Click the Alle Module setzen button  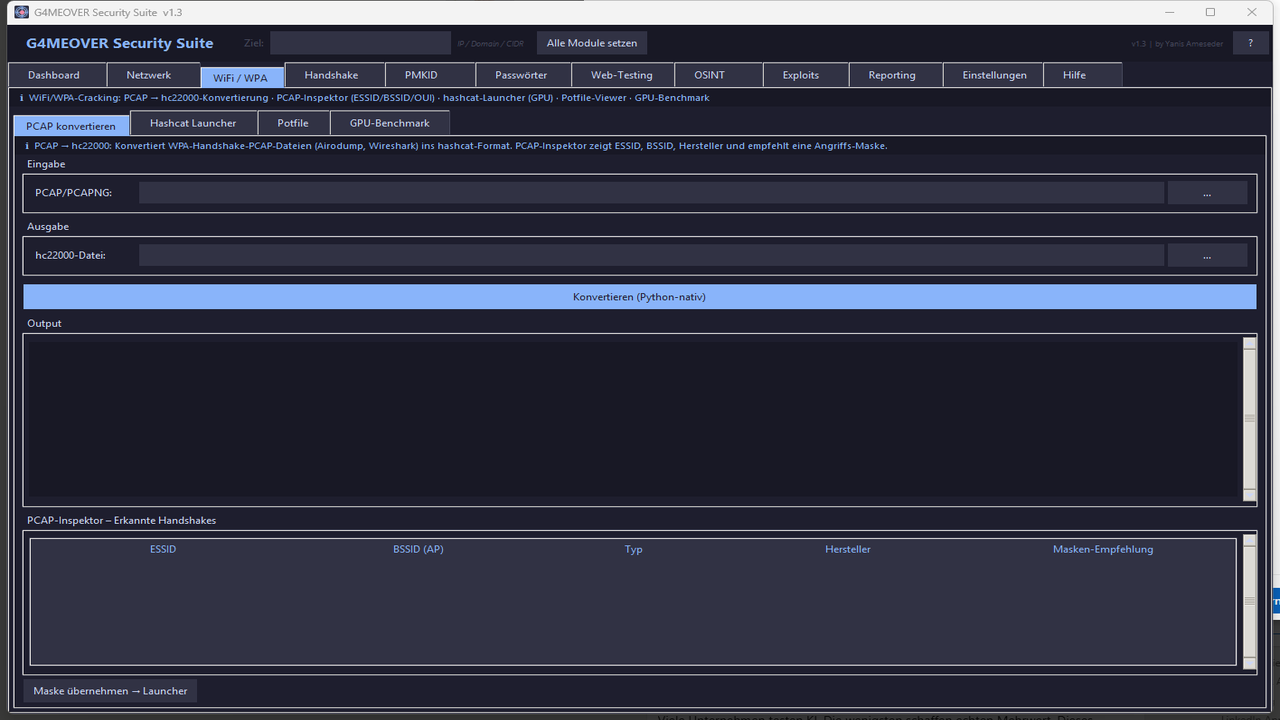[x=592, y=43]
